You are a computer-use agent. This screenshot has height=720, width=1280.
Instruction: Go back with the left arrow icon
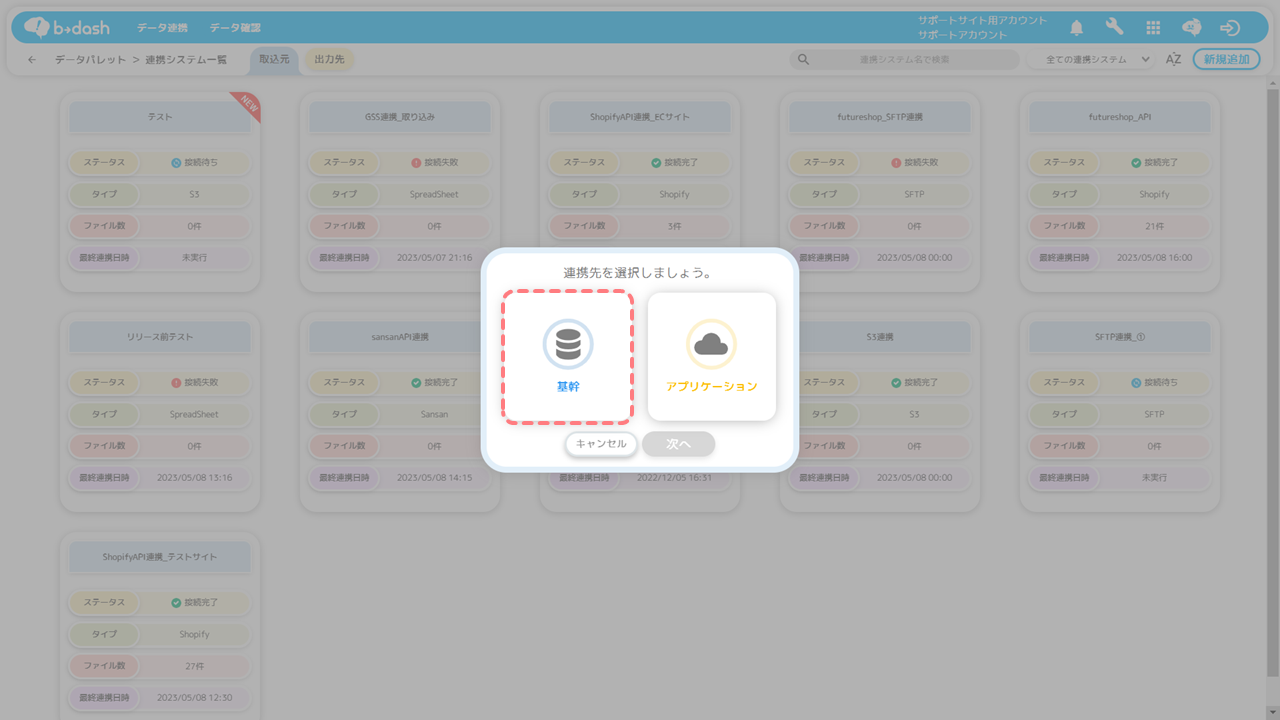coord(32,60)
